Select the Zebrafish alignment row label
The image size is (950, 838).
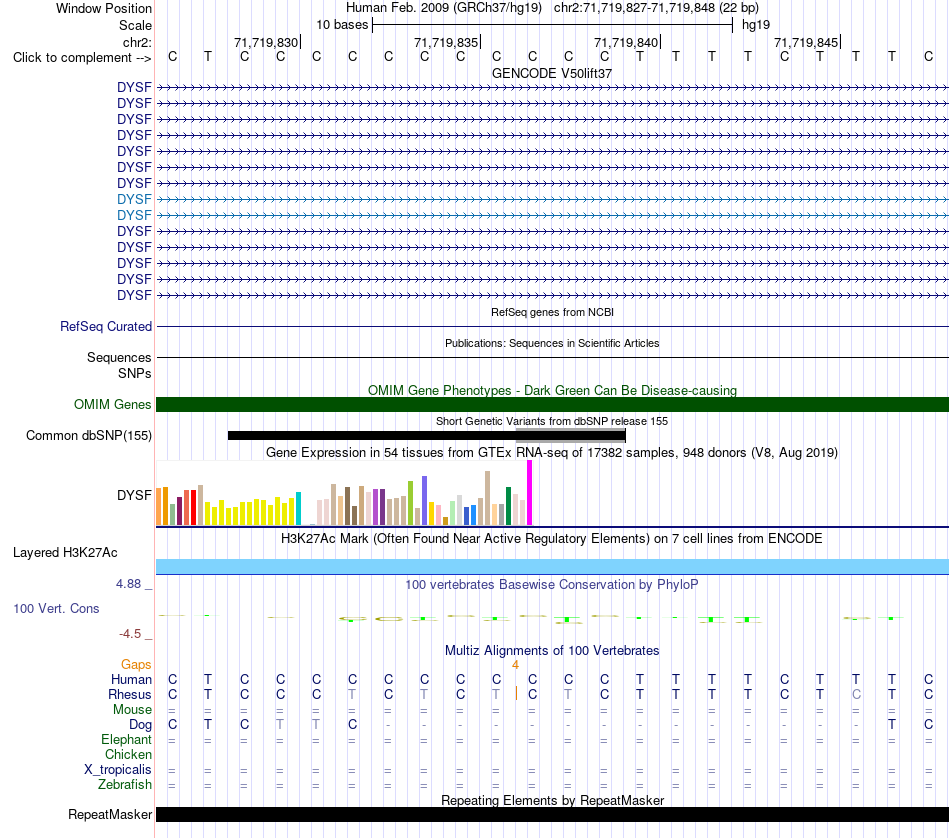tap(125, 785)
